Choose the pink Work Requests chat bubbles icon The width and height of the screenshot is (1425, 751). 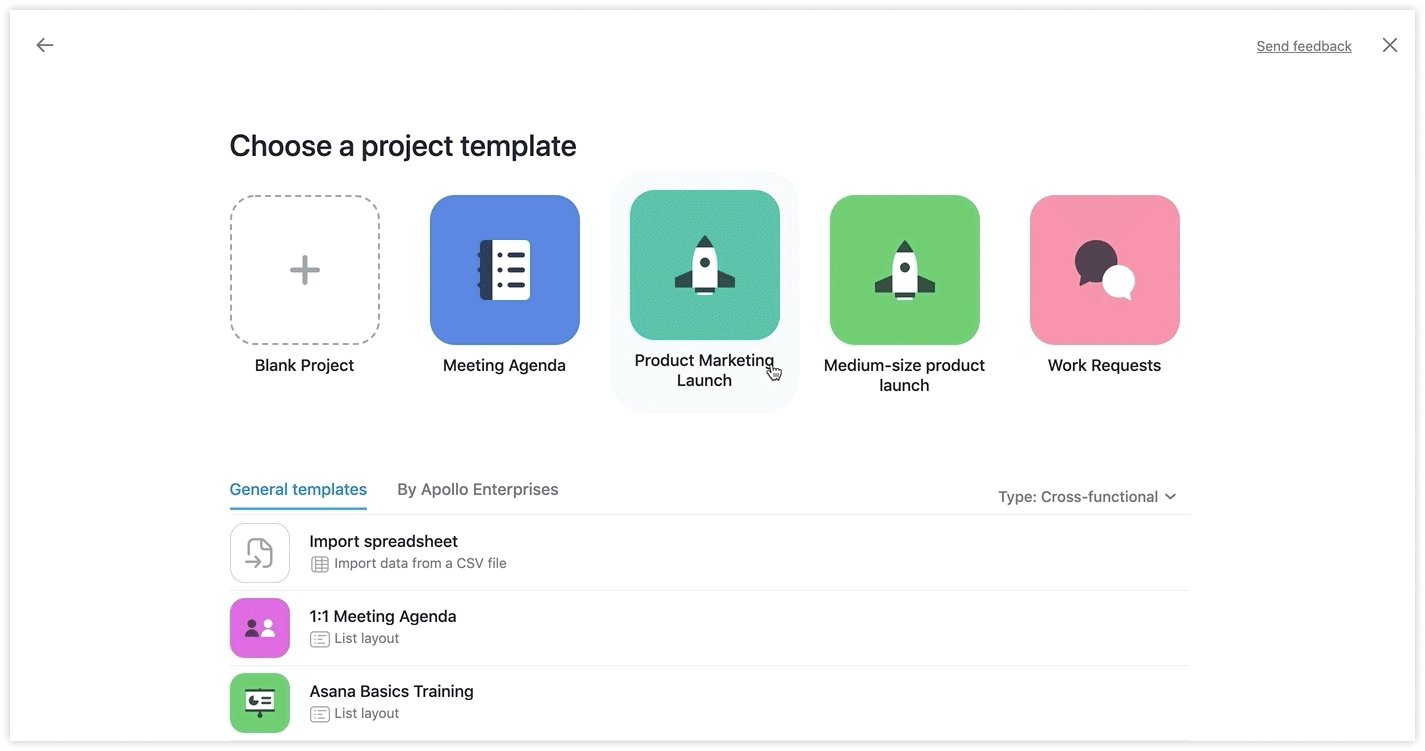pyautogui.click(x=1105, y=270)
